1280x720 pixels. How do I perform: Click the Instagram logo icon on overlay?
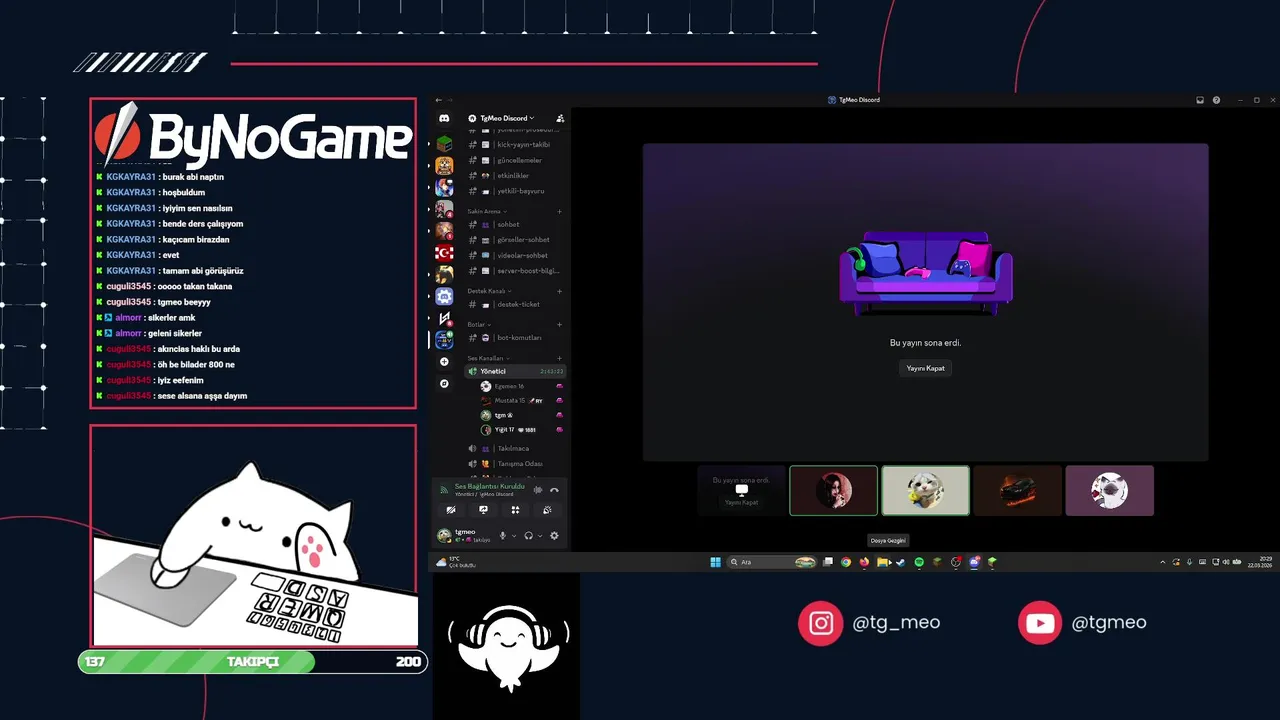821,623
